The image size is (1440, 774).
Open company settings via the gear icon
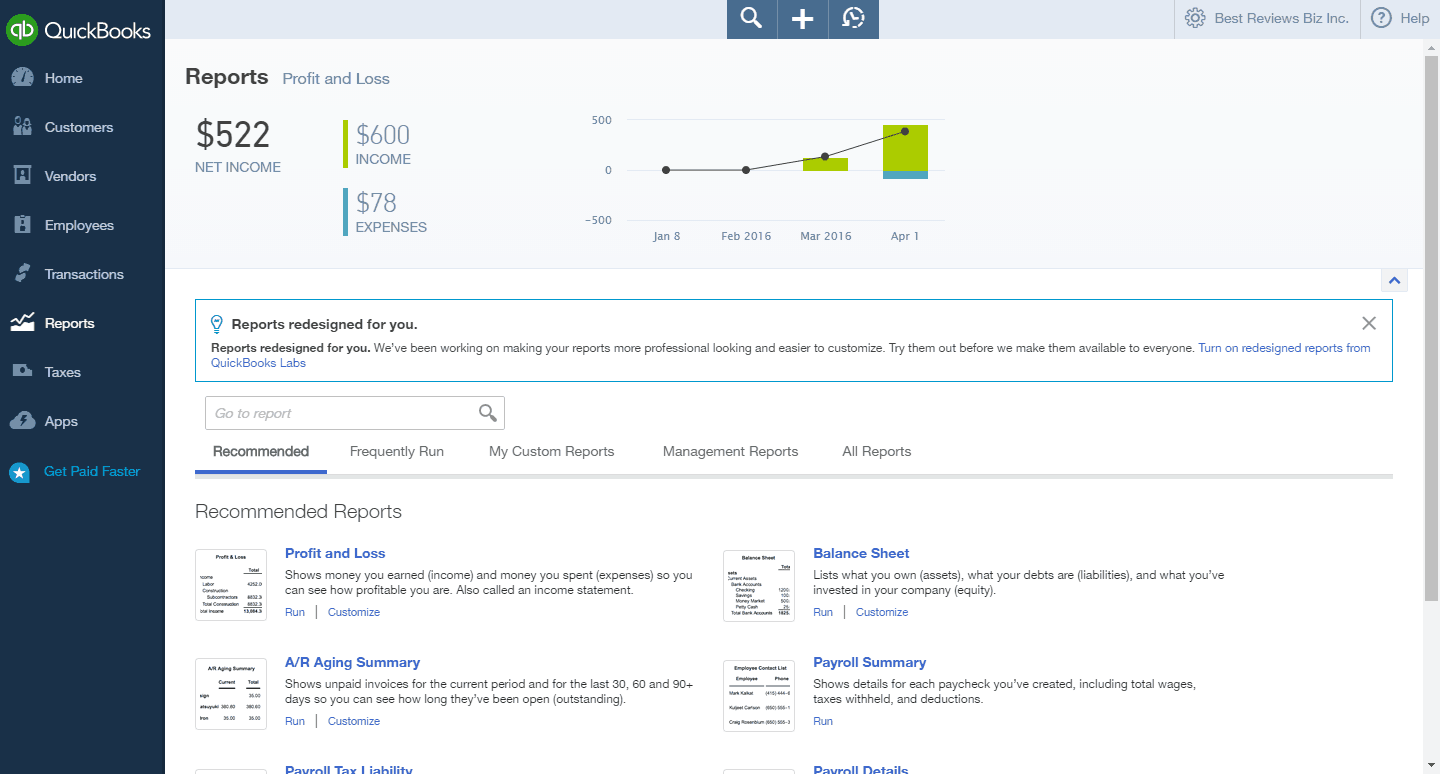coord(1193,17)
